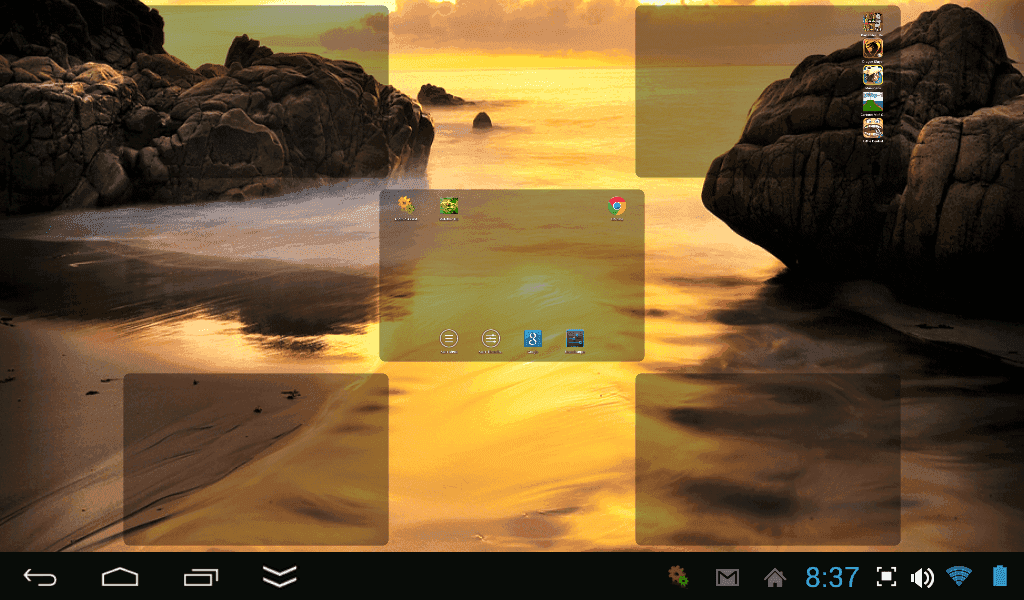Open the Recent Apps overview button

[200, 577]
